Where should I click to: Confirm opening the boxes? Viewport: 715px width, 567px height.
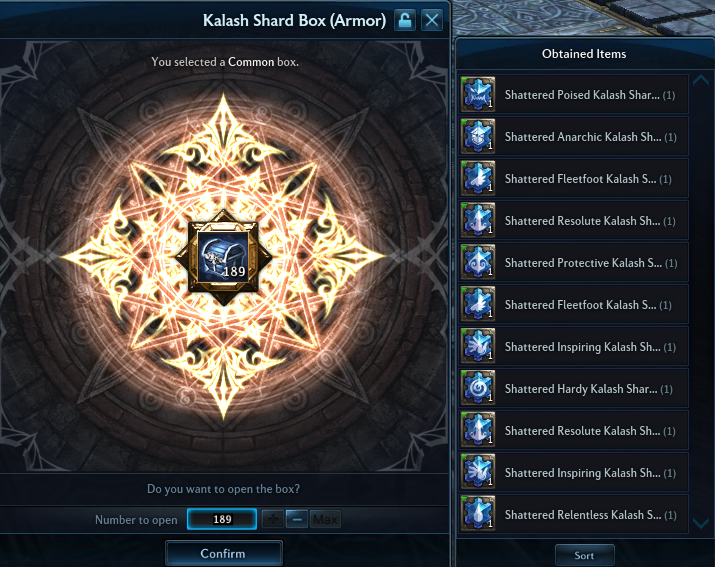[224, 553]
